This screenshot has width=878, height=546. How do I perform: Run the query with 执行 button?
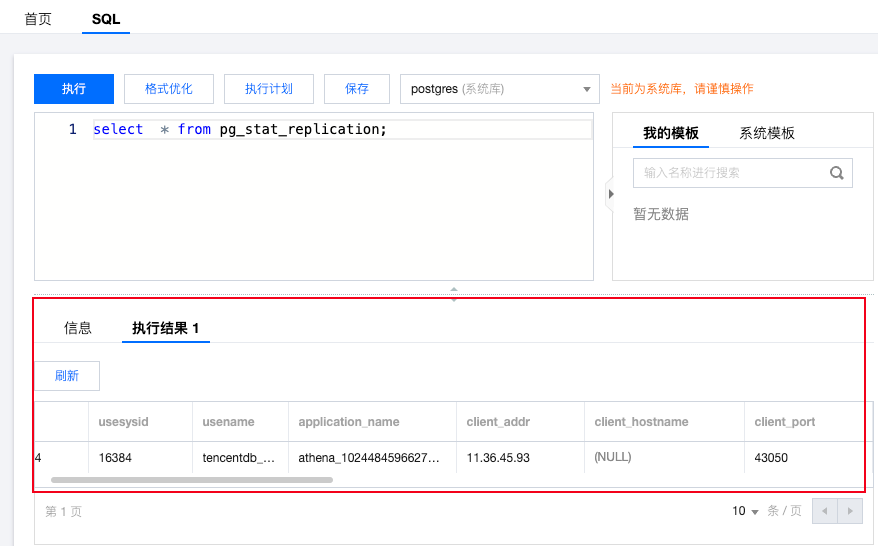[74, 89]
